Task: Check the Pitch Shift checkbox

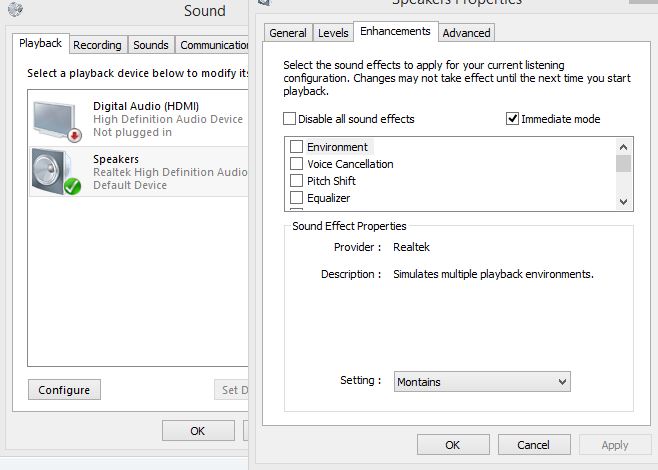Action: tap(296, 180)
